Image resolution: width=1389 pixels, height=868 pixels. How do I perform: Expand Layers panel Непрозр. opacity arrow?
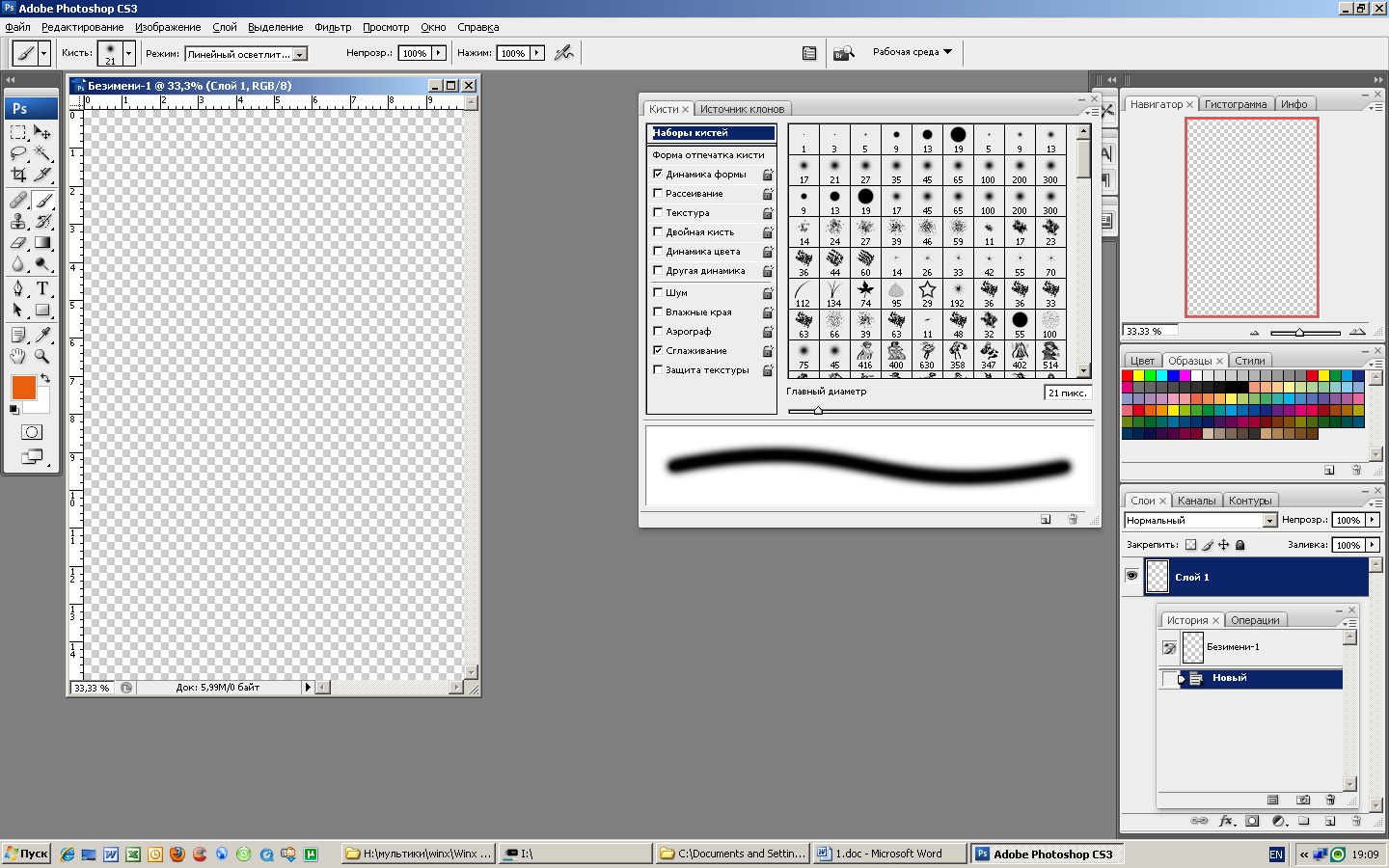coord(1373,520)
